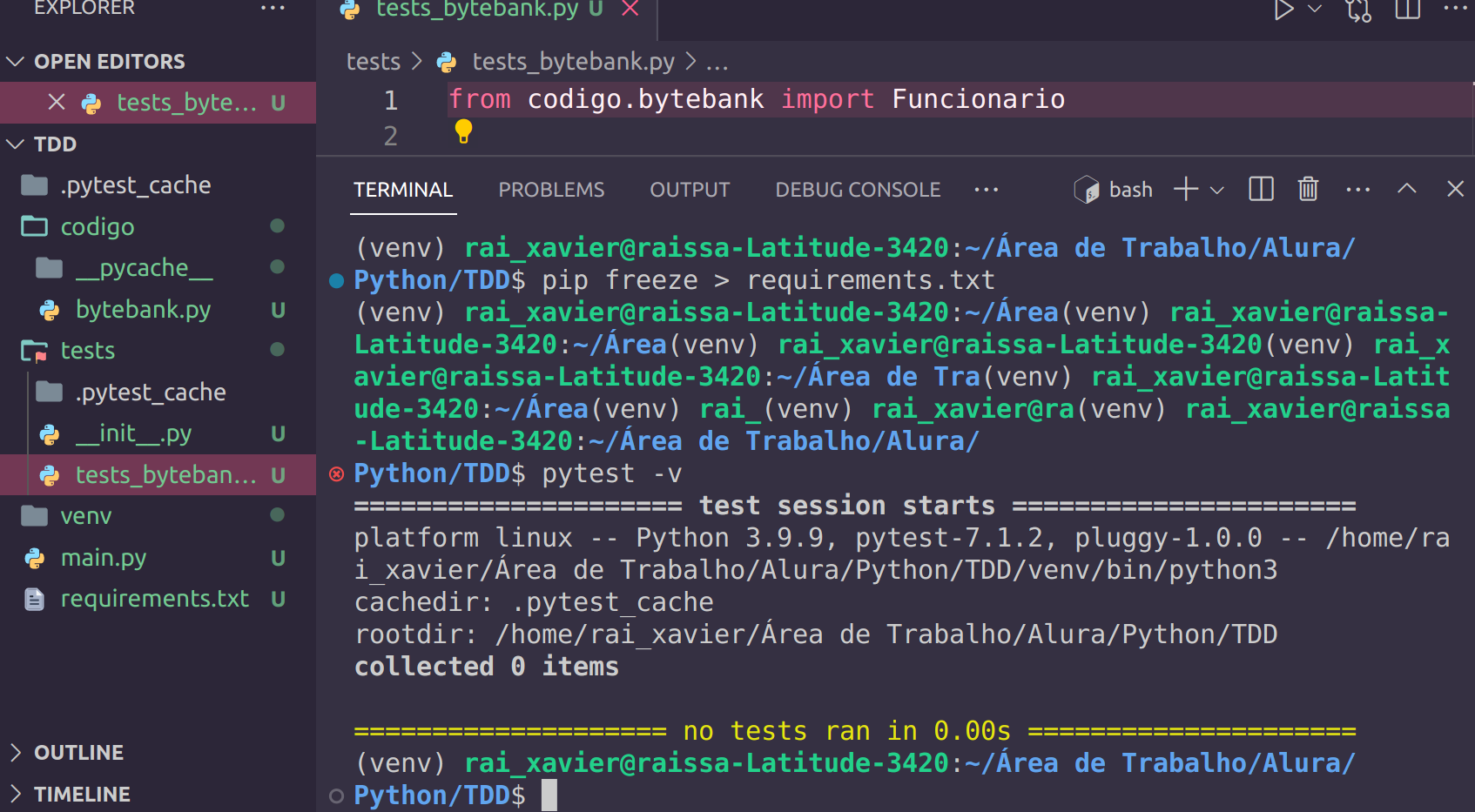Viewport: 1475px width, 812px height.
Task: Switch to the OUTPUT tab
Action: 690,190
